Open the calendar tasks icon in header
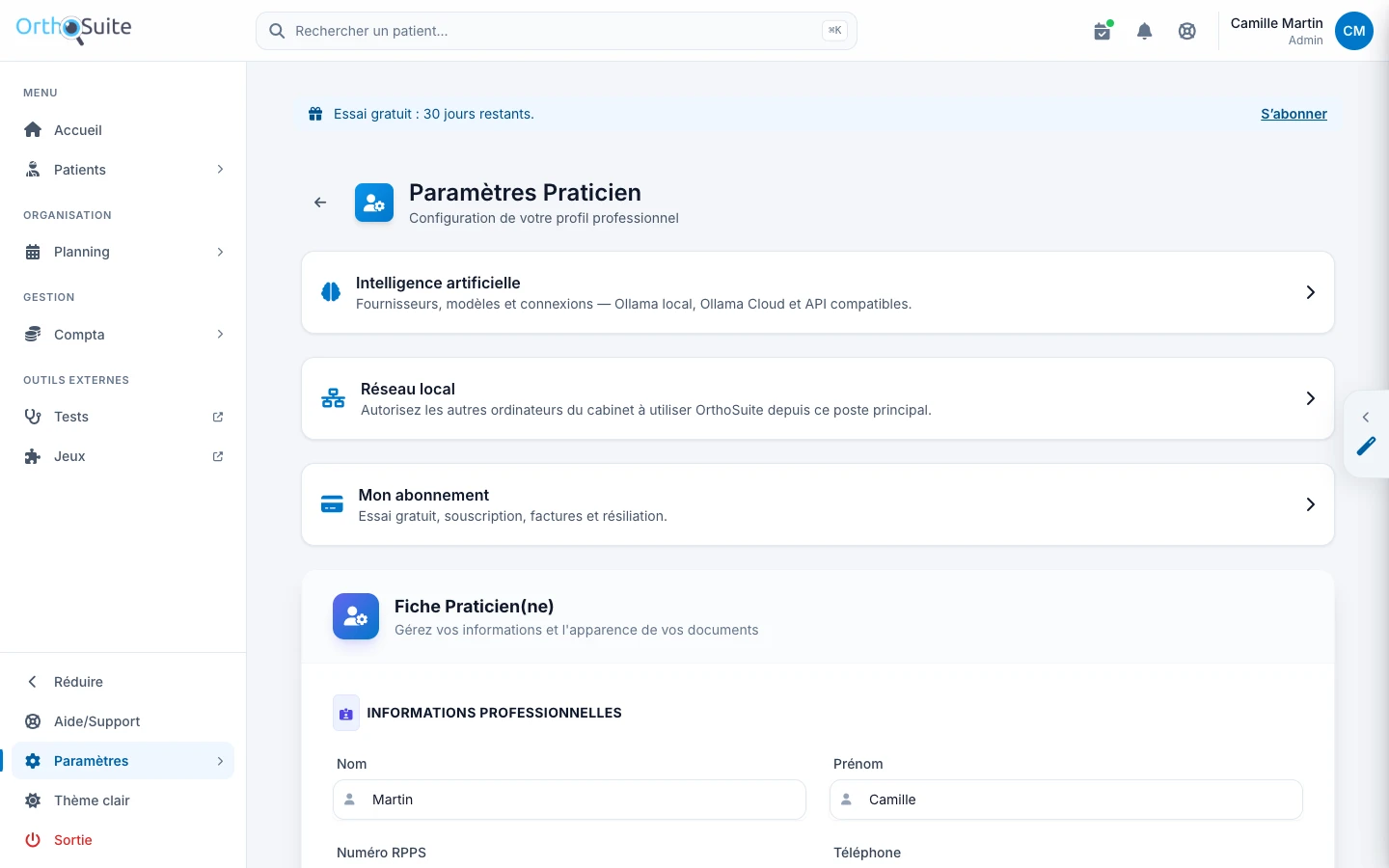 1103,31
